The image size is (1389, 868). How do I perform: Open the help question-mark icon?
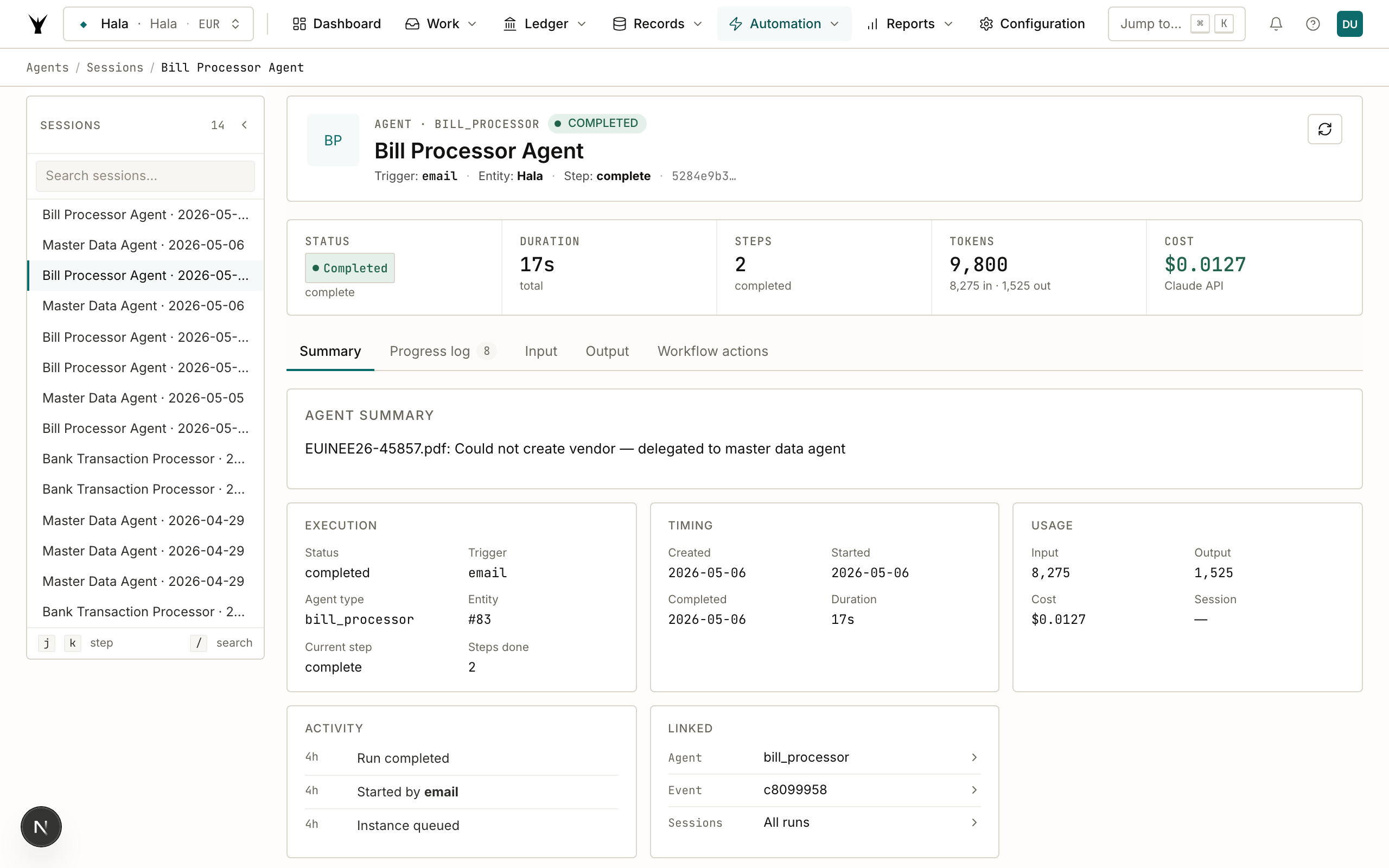point(1312,24)
